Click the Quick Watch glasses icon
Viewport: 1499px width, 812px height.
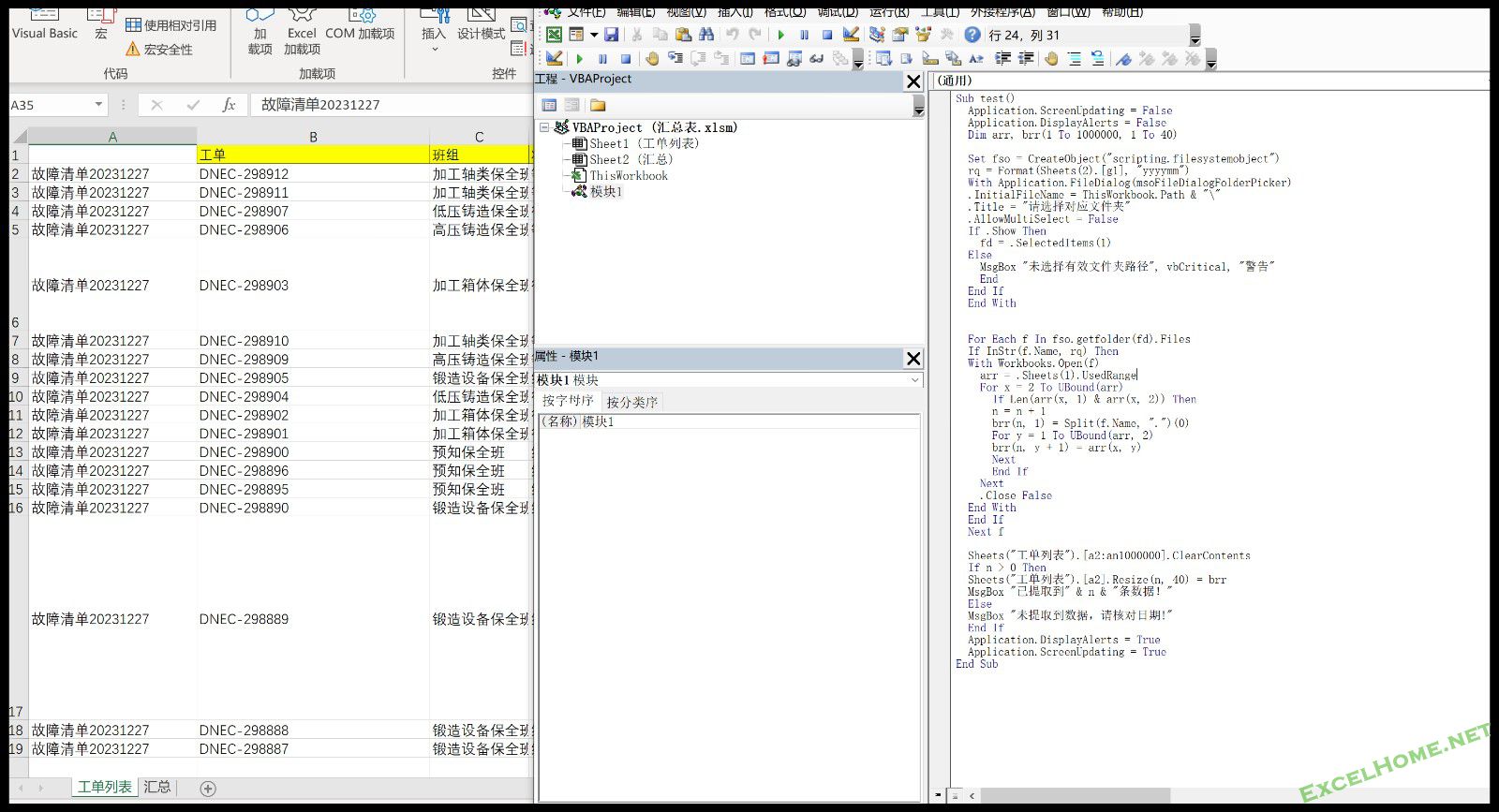point(816,58)
